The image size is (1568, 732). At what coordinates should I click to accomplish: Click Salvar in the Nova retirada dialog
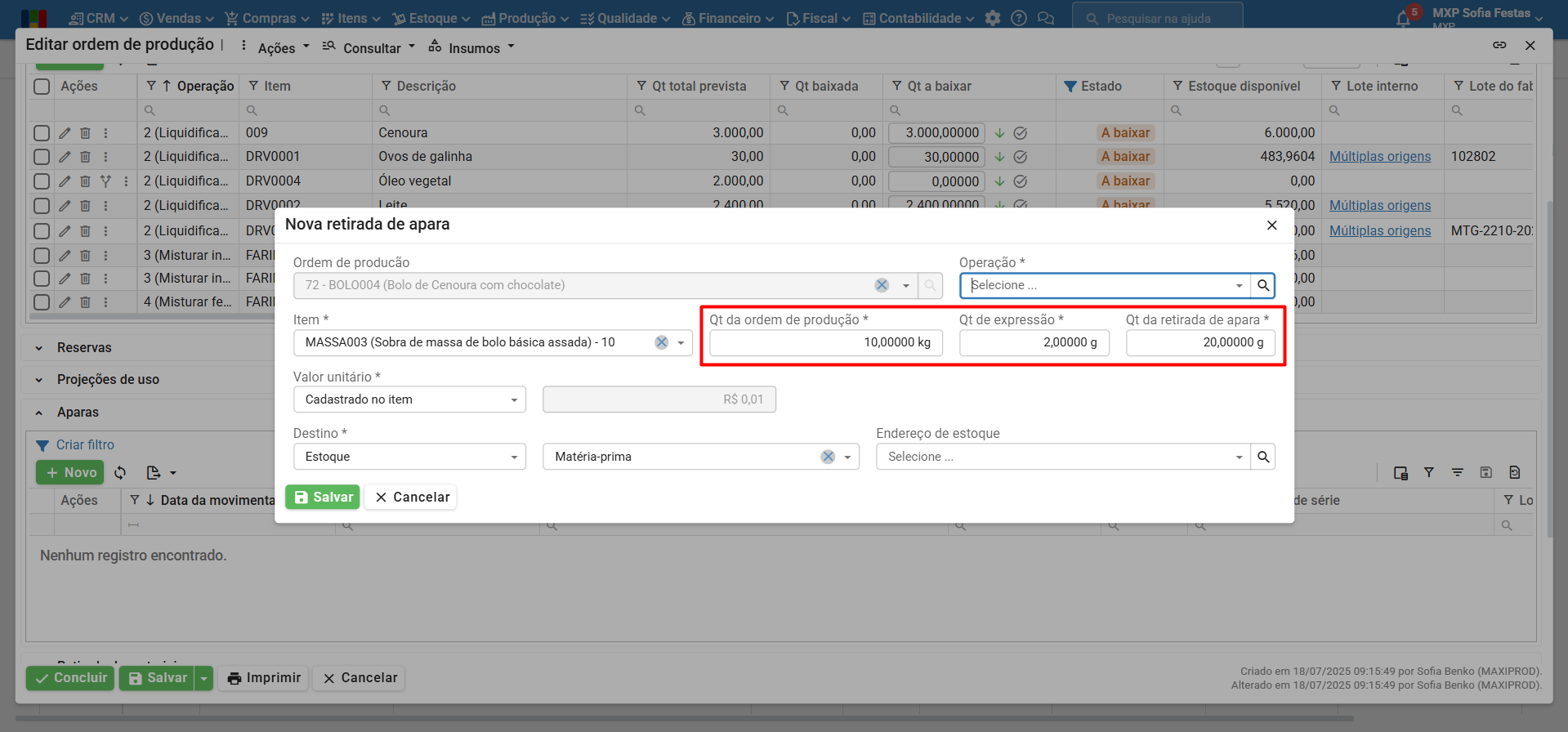(x=323, y=497)
